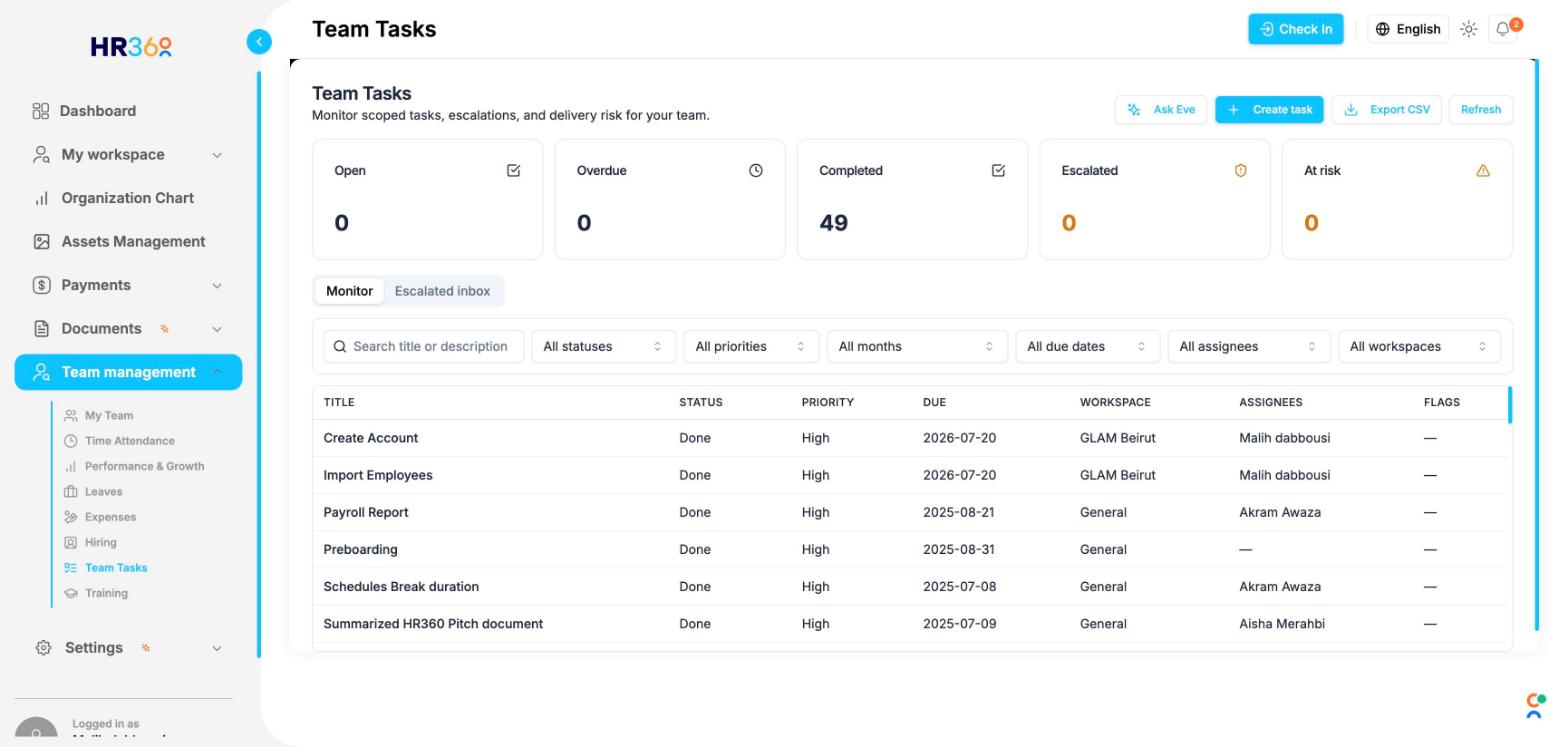This screenshot has height=747, width=1568.
Task: Switch to the Escalated inbox tab
Action: coord(442,291)
